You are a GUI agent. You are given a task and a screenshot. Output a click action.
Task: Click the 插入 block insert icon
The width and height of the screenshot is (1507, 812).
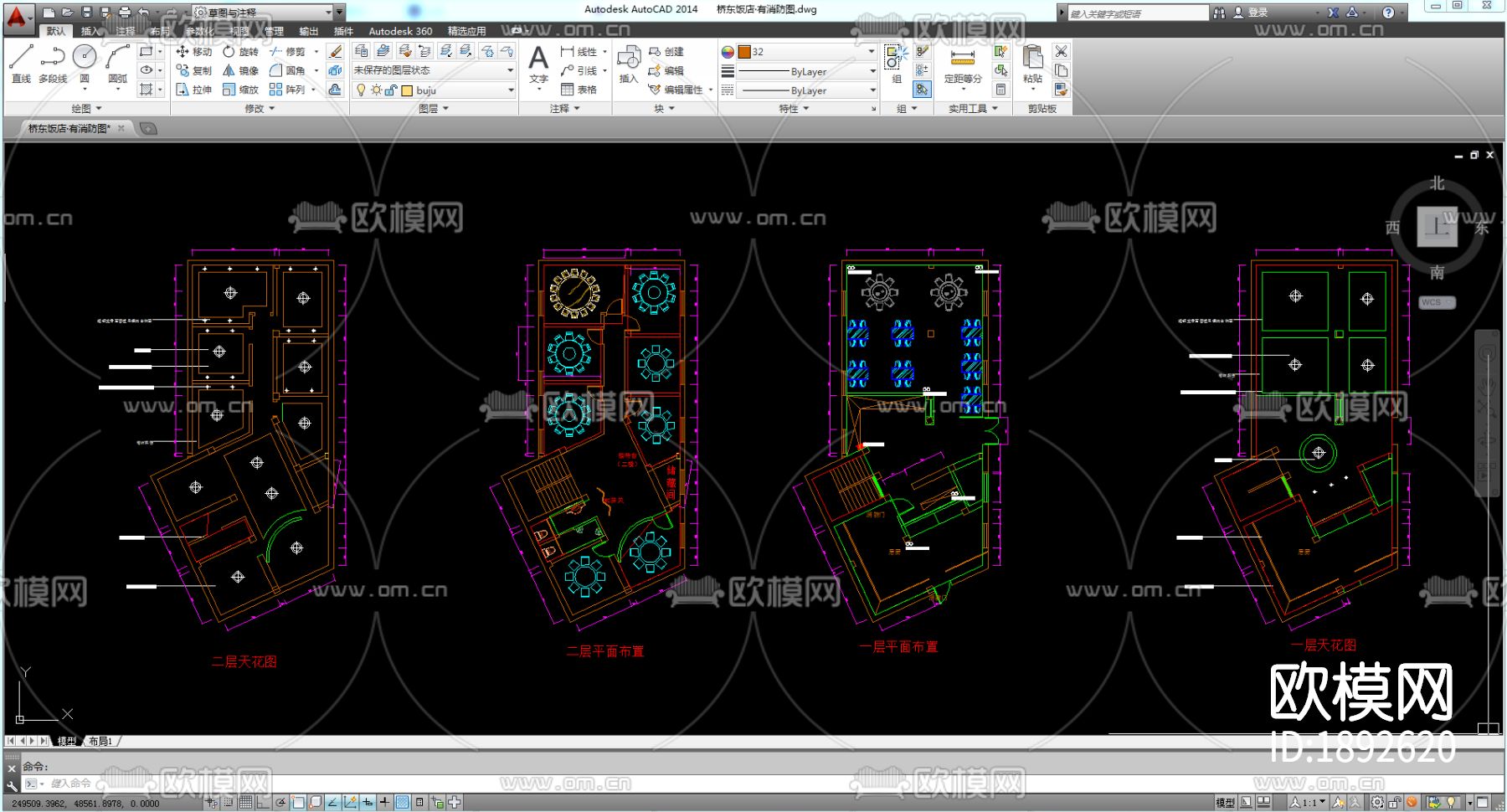[628, 64]
